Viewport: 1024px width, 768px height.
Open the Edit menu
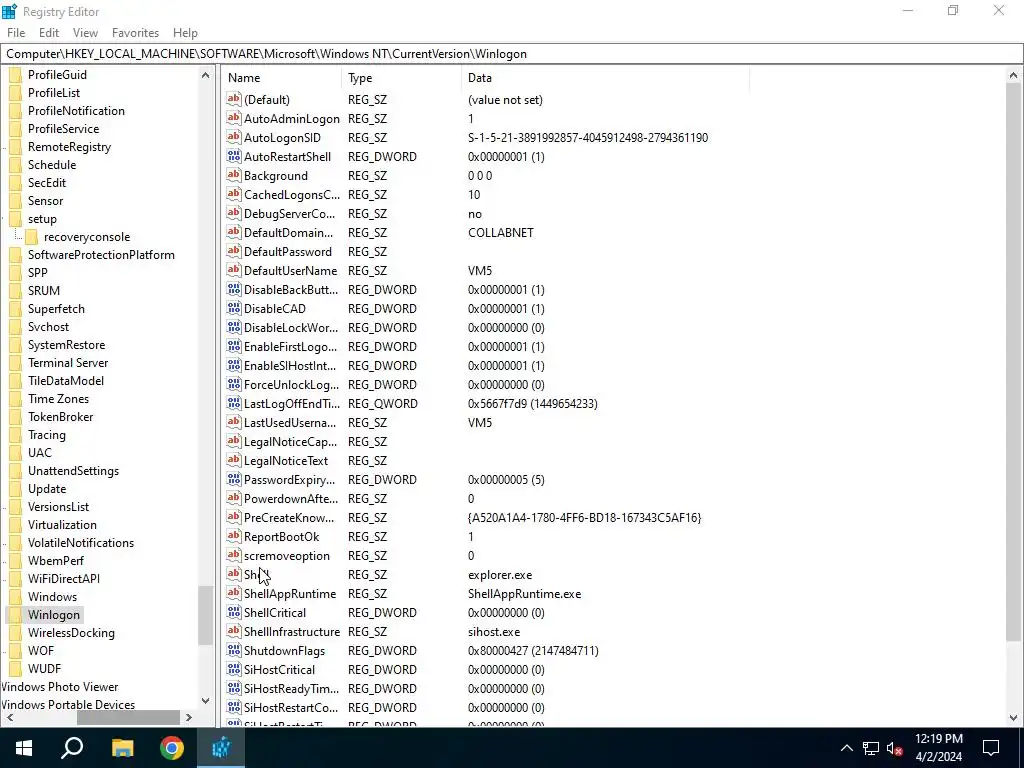coord(49,33)
